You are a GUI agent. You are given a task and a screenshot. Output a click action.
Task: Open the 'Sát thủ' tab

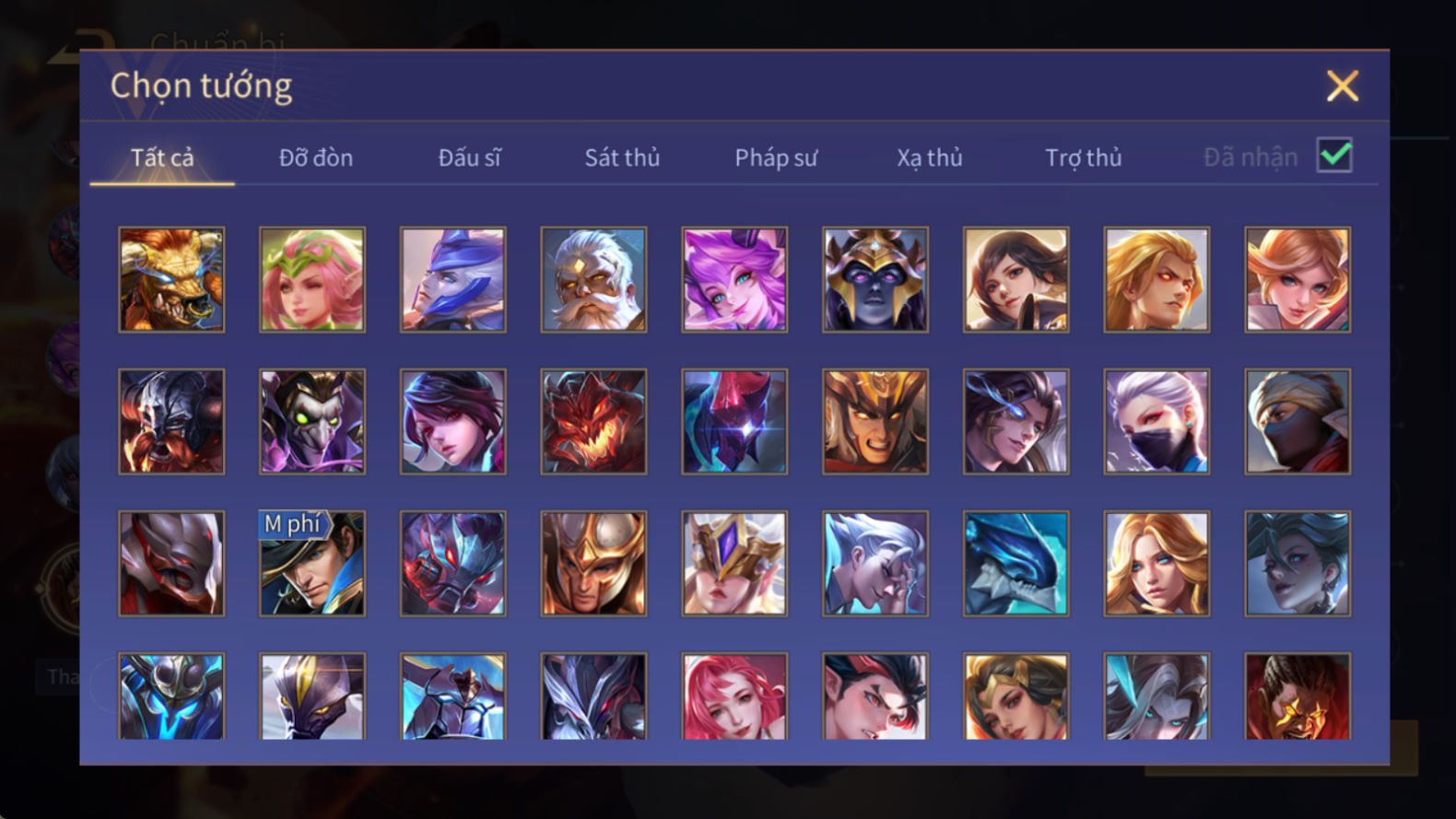(x=622, y=158)
